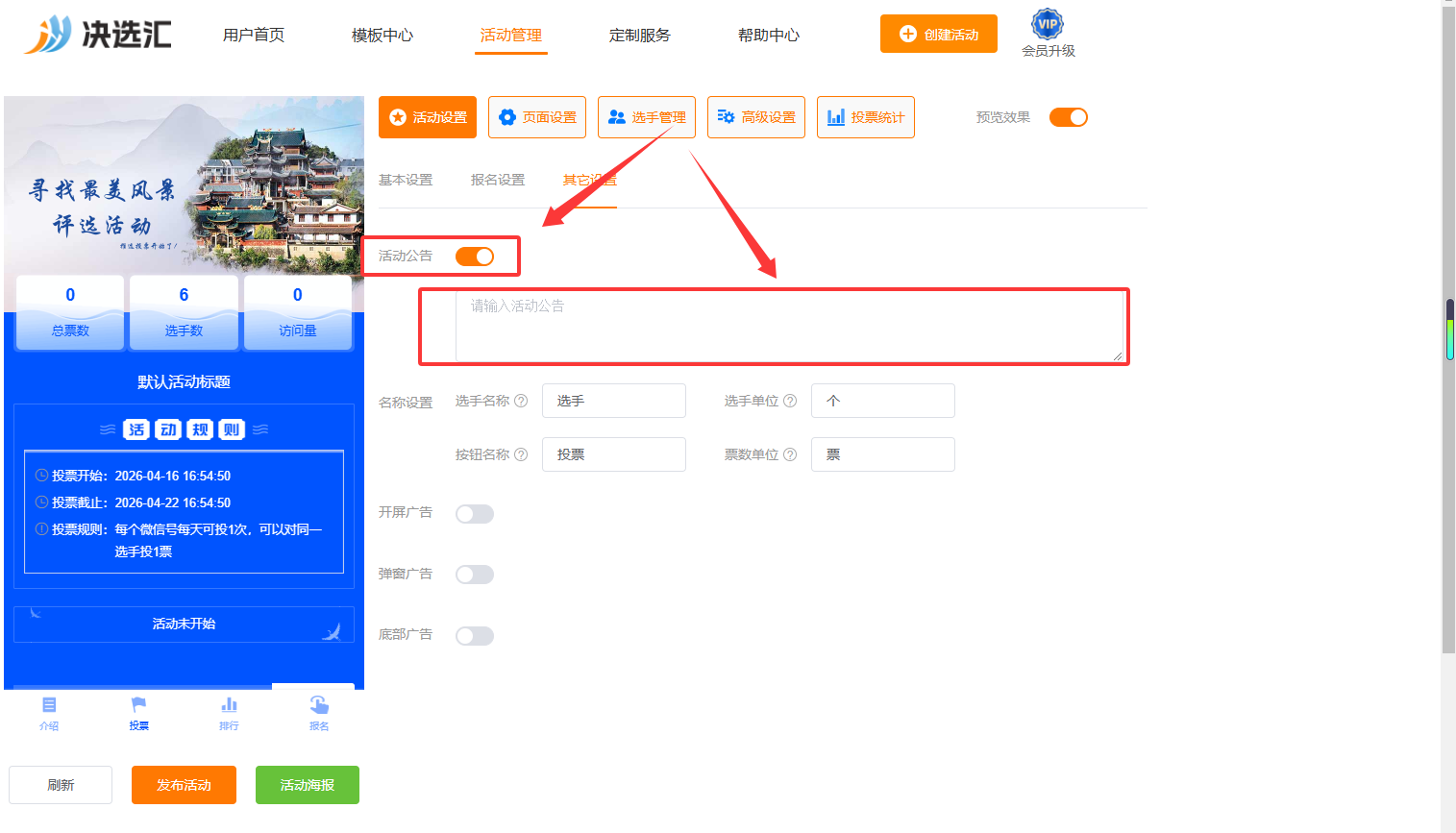Open the 报名 signup icon in preview
1456x833 pixels.
(319, 705)
